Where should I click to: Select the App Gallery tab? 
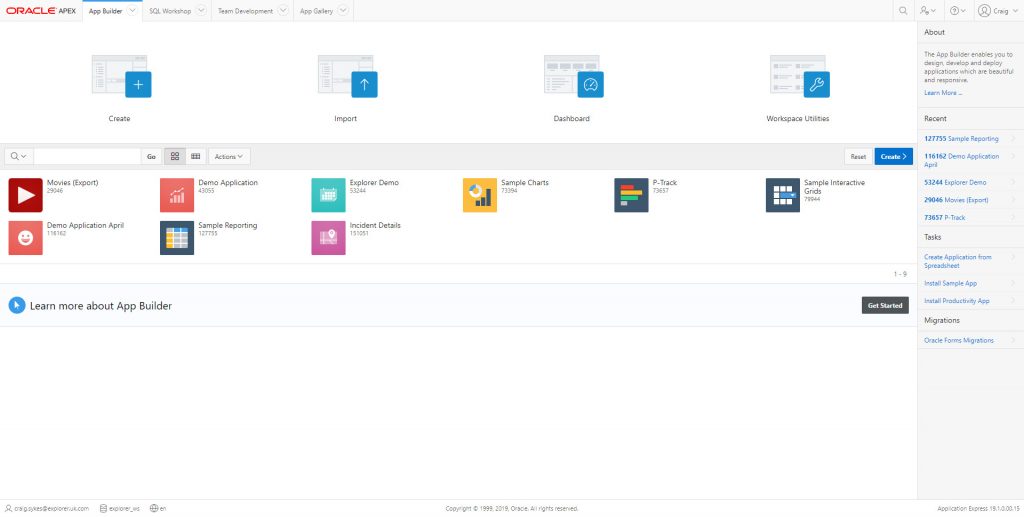[x=316, y=11]
